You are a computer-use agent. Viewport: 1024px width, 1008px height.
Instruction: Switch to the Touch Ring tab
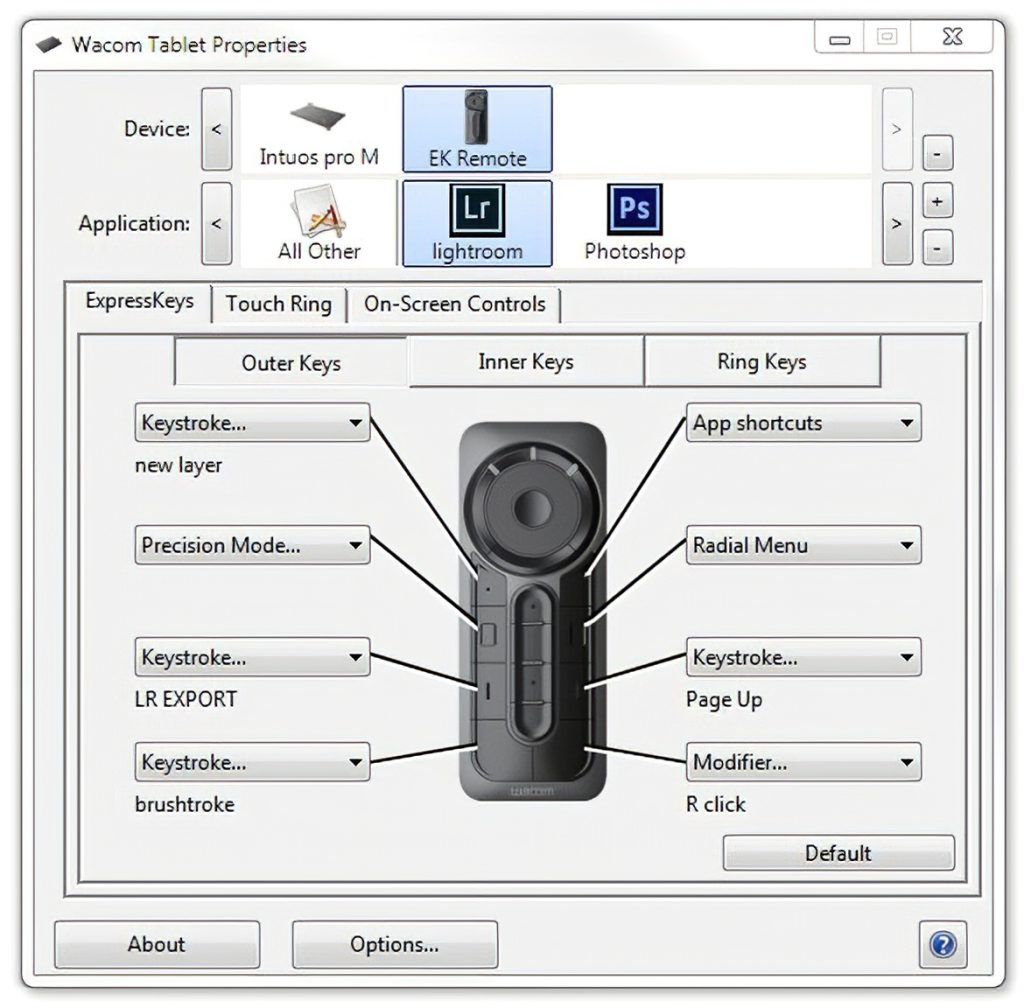coord(278,305)
